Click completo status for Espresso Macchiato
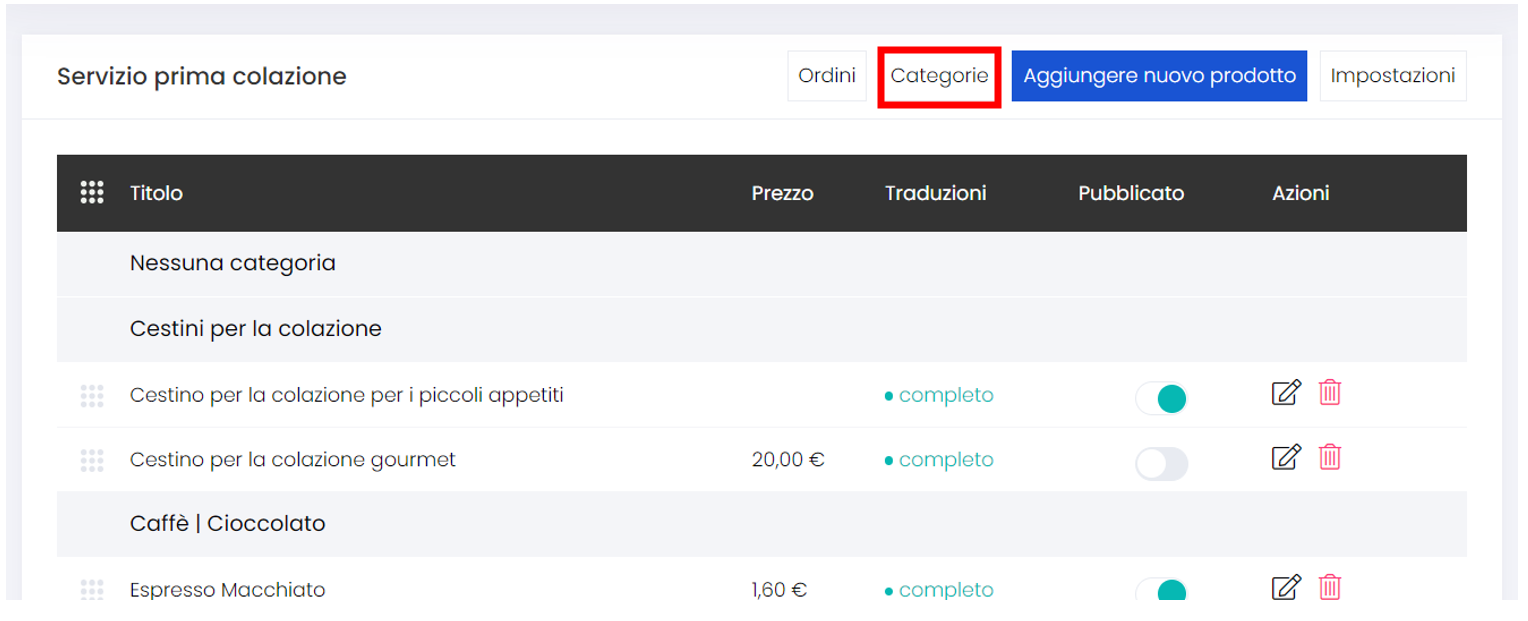 tap(939, 590)
